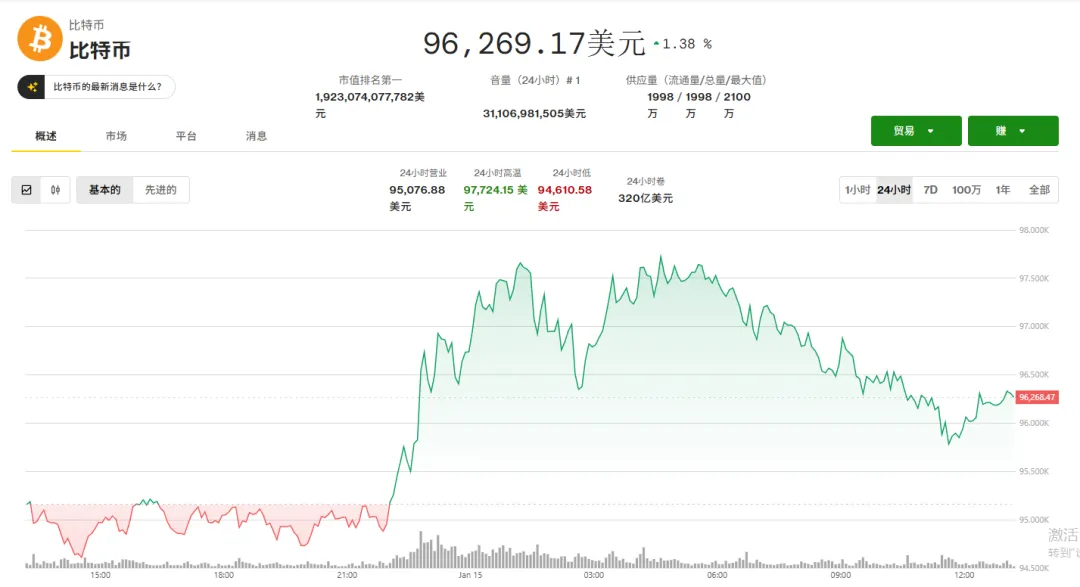
Task: Click the 市值排名第一 label
Action: coord(370,80)
